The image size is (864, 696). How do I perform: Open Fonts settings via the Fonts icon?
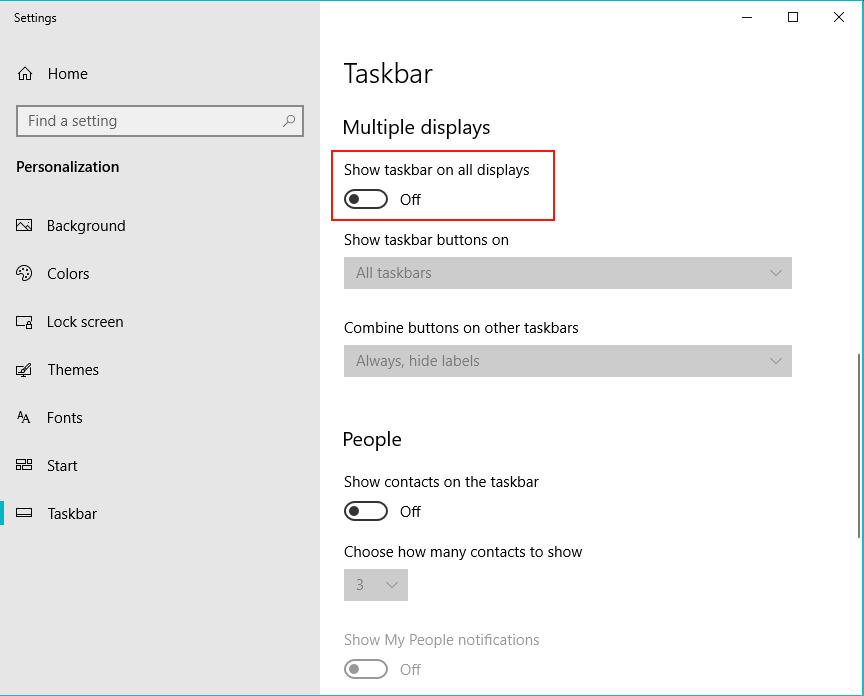pyautogui.click(x=23, y=417)
